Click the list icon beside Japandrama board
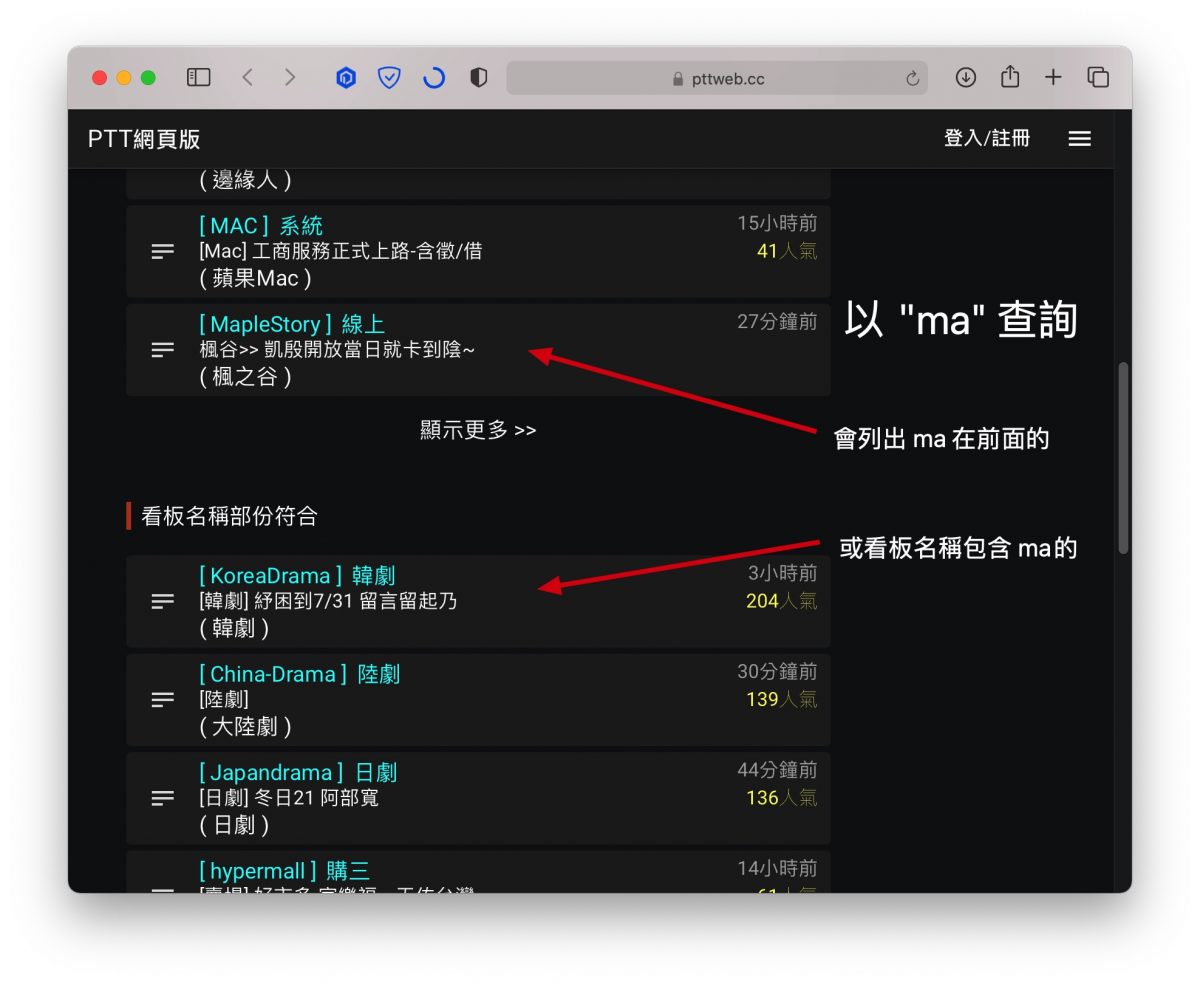This screenshot has height=983, width=1200. click(162, 798)
